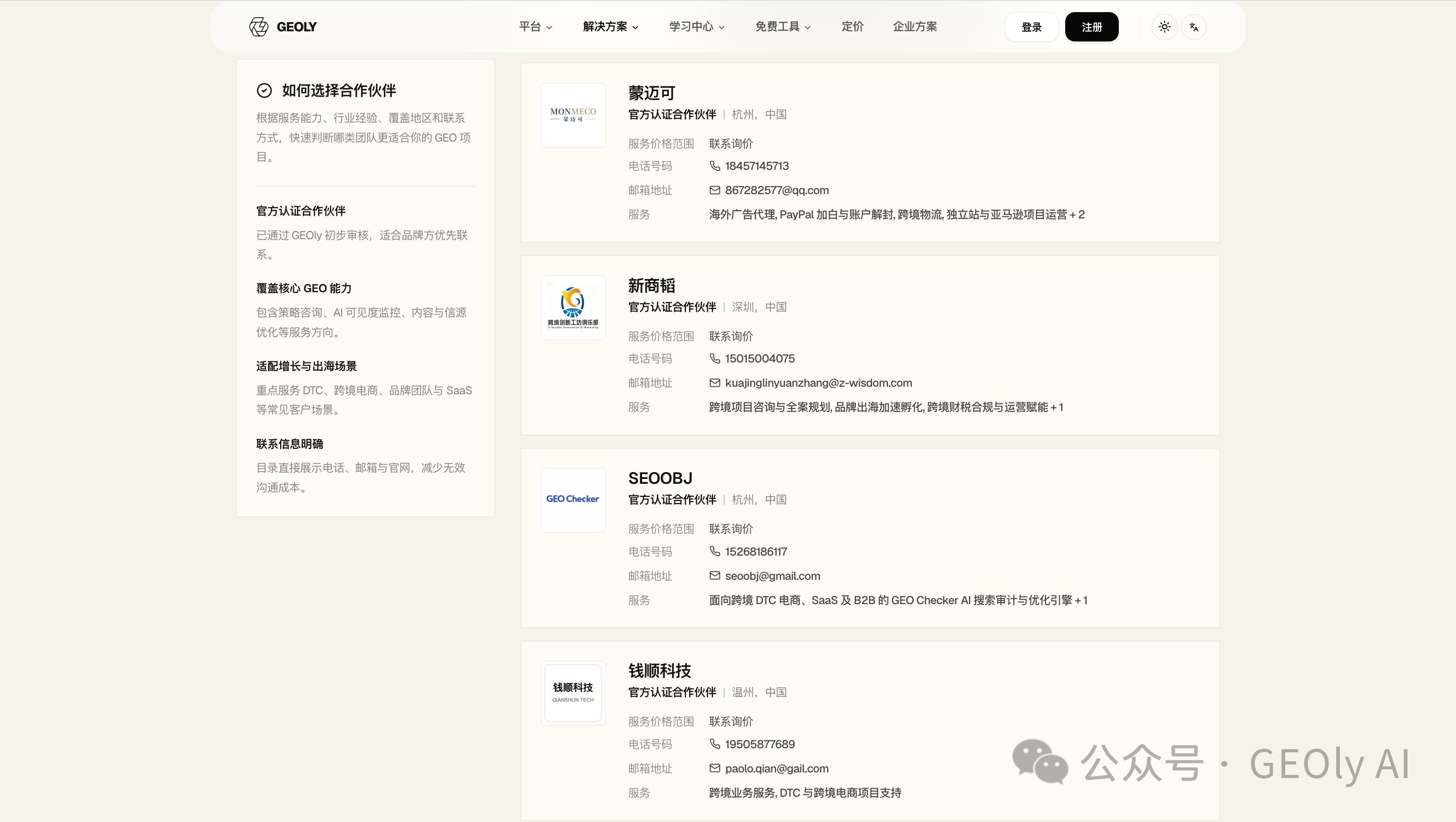Toggle the light/dark theme sun icon
The height and width of the screenshot is (822, 1456).
click(x=1164, y=27)
